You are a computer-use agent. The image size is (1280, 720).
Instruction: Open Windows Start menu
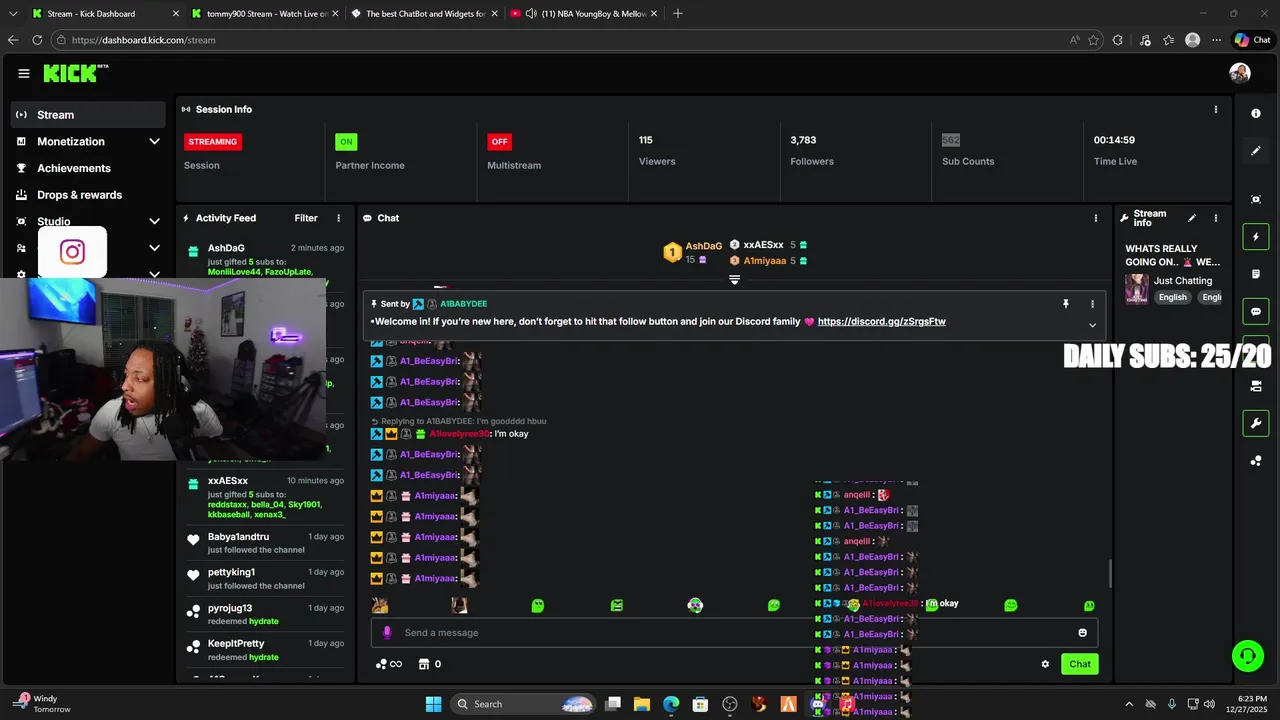433,704
